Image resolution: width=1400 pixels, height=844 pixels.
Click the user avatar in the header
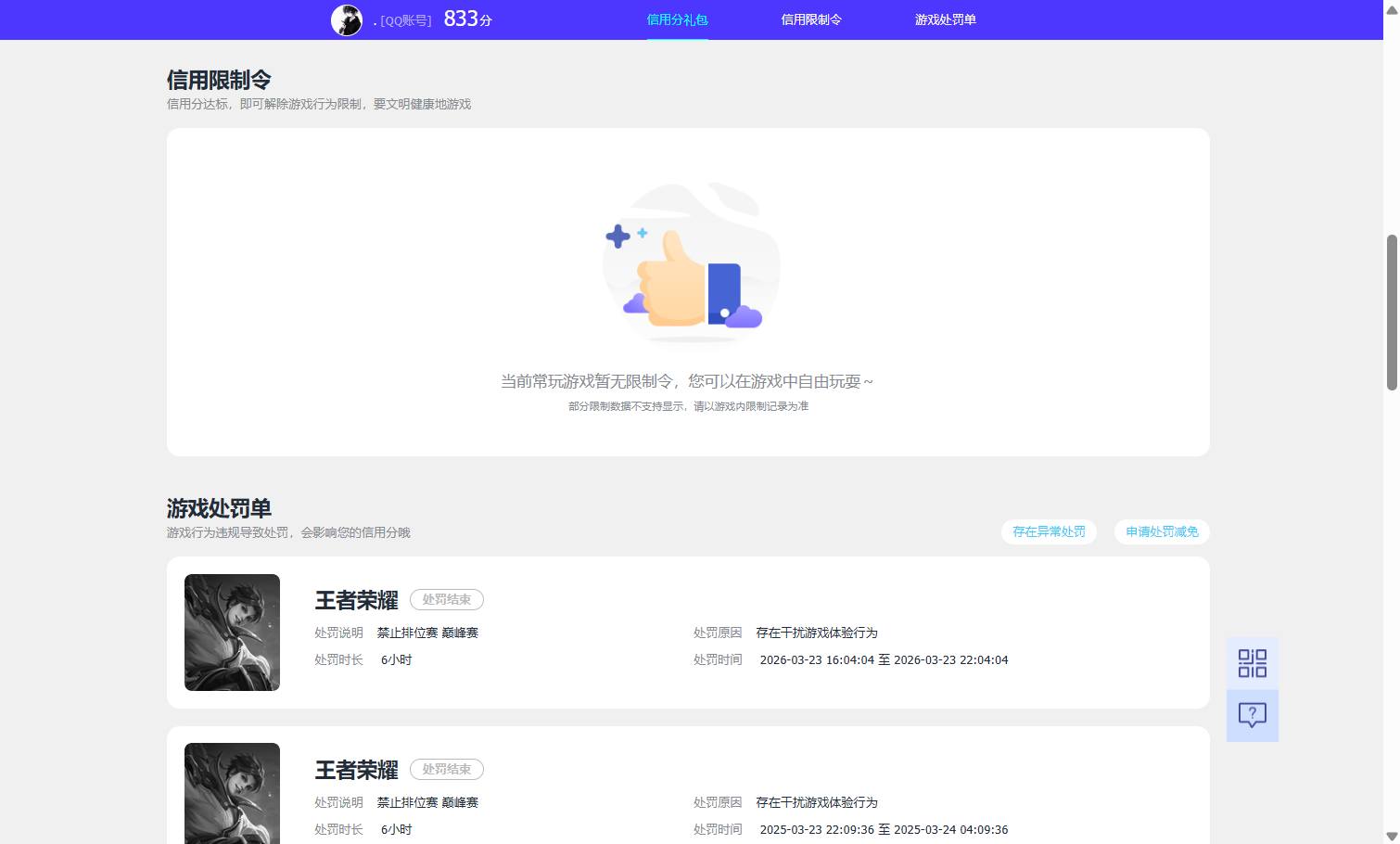click(x=347, y=19)
